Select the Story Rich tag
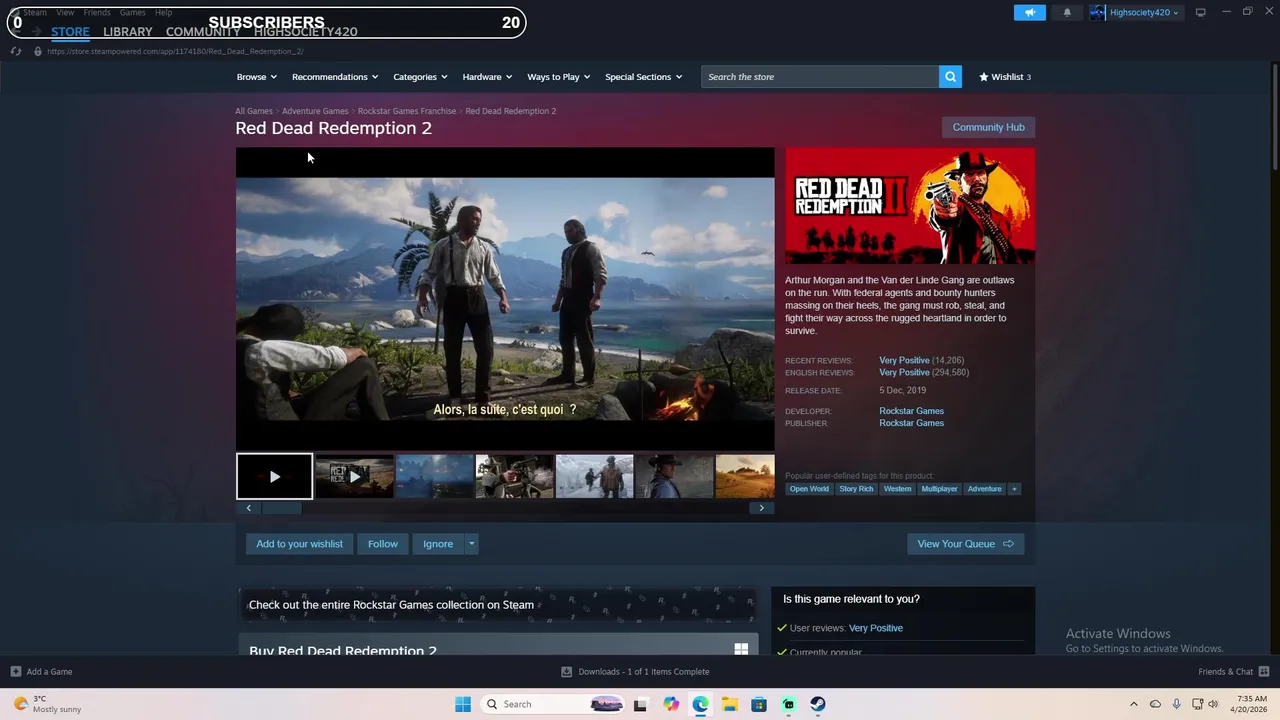 tap(856, 489)
